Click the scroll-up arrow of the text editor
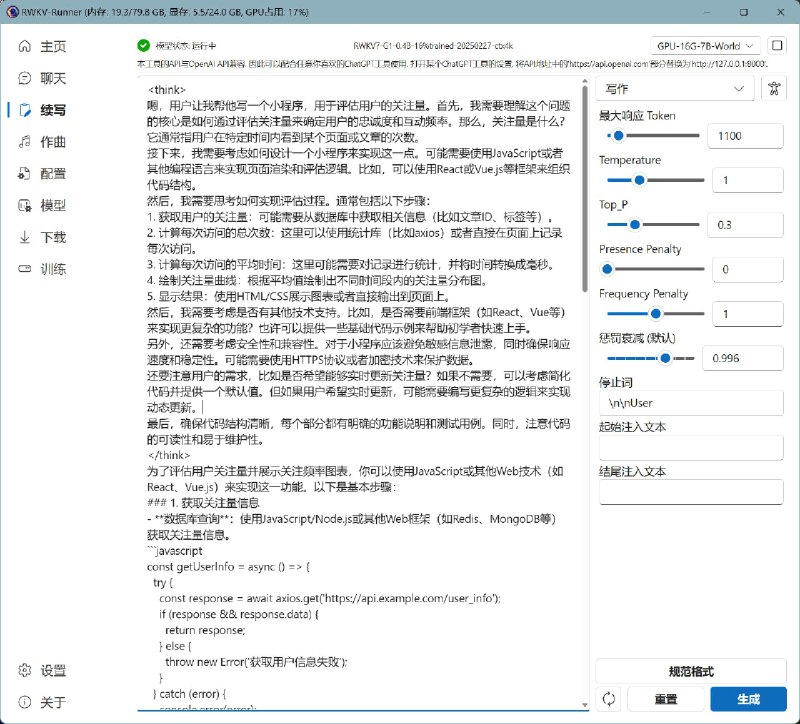The height and width of the screenshot is (724, 800). click(585, 82)
